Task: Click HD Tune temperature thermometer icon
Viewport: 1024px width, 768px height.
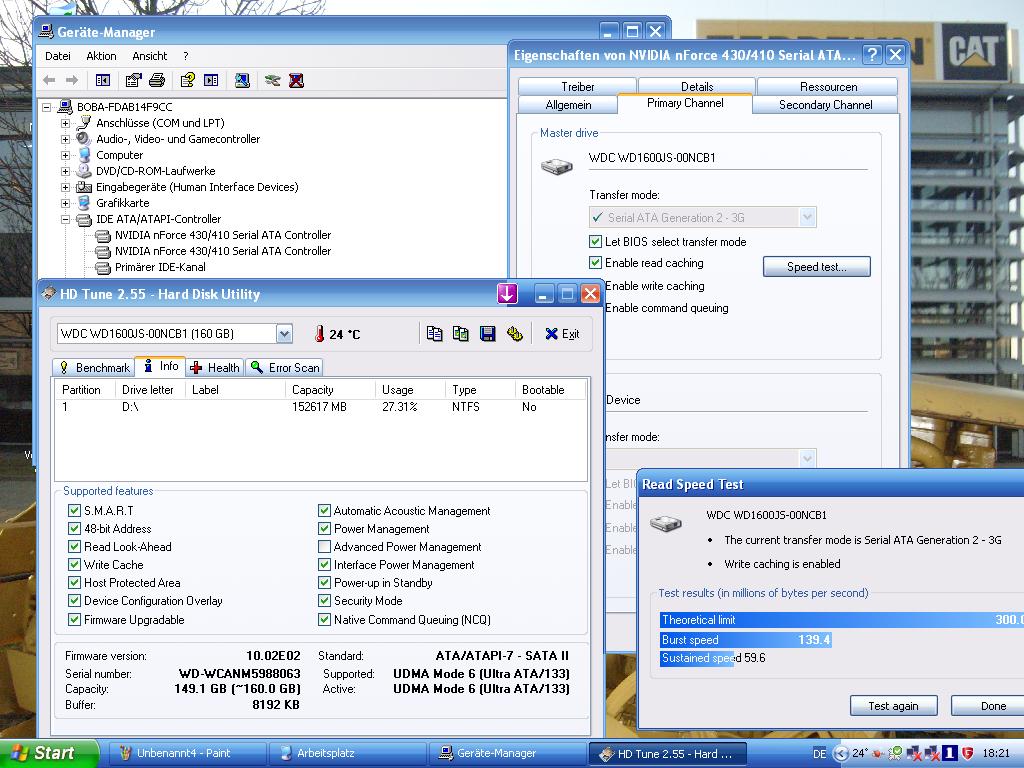Action: pyautogui.click(x=319, y=334)
